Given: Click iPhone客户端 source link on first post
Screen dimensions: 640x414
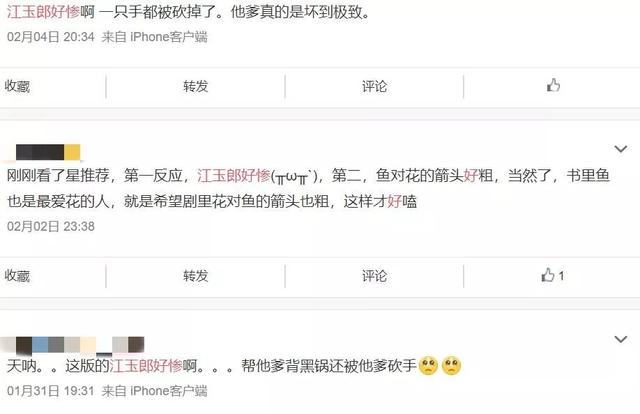Looking at the screenshot, I should pos(169,37).
